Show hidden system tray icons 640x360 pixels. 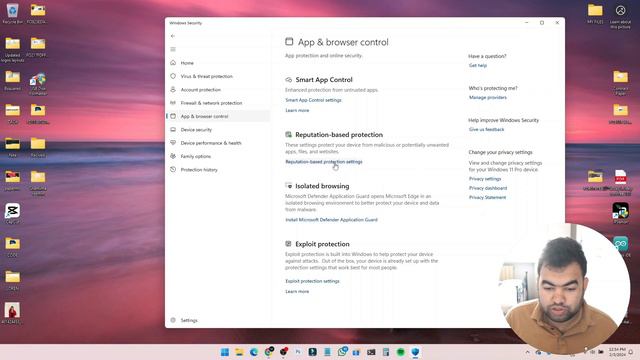coord(527,352)
